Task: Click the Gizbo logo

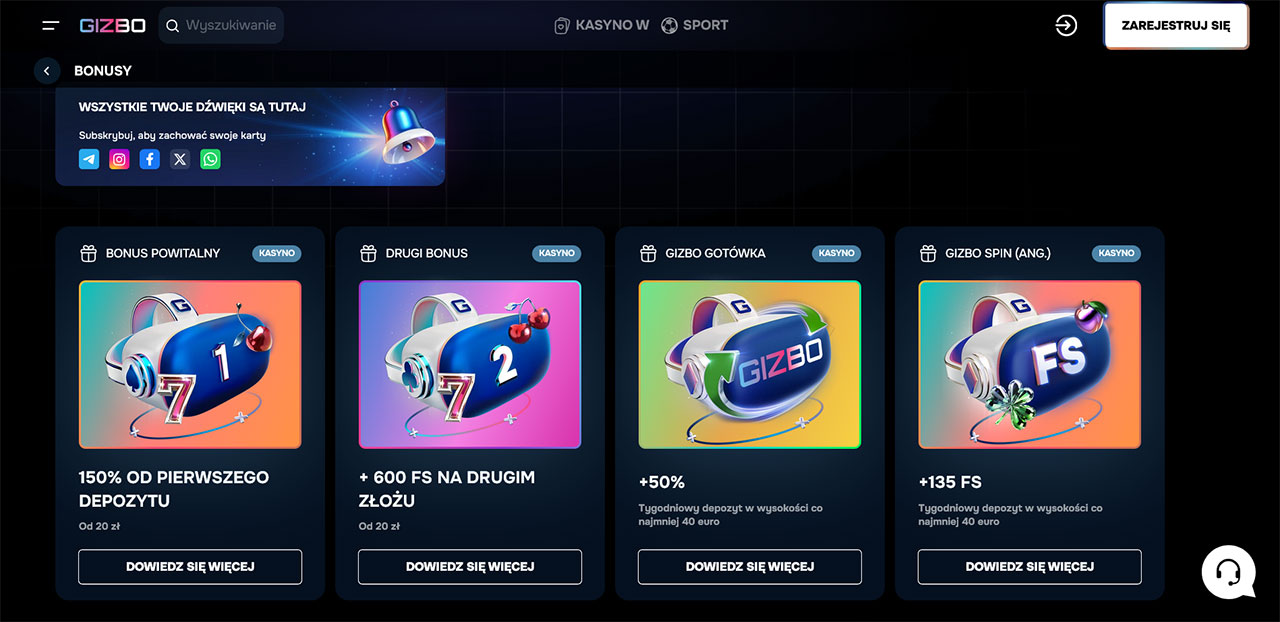Action: (113, 25)
